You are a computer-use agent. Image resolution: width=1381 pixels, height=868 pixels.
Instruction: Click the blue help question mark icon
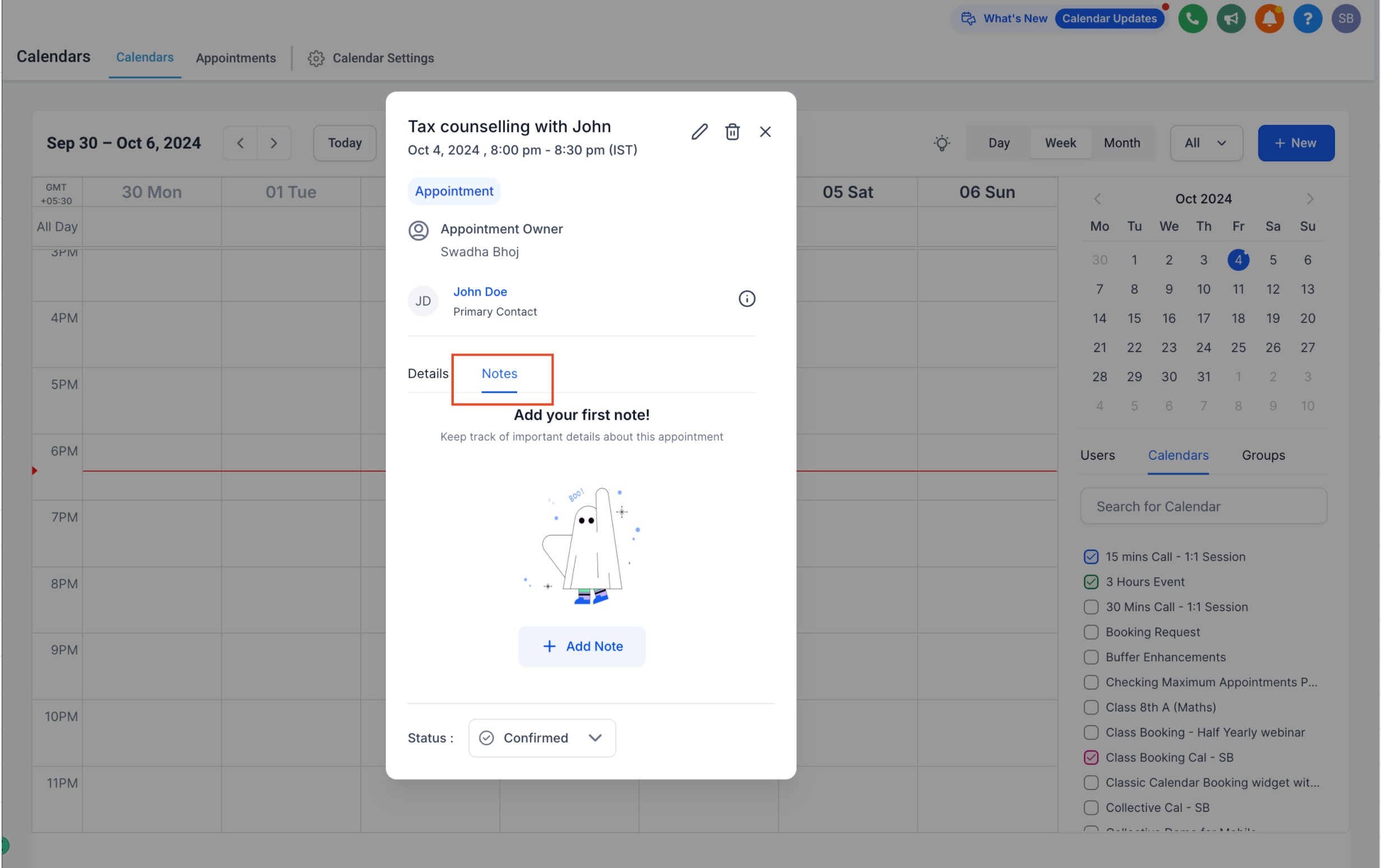click(x=1307, y=19)
